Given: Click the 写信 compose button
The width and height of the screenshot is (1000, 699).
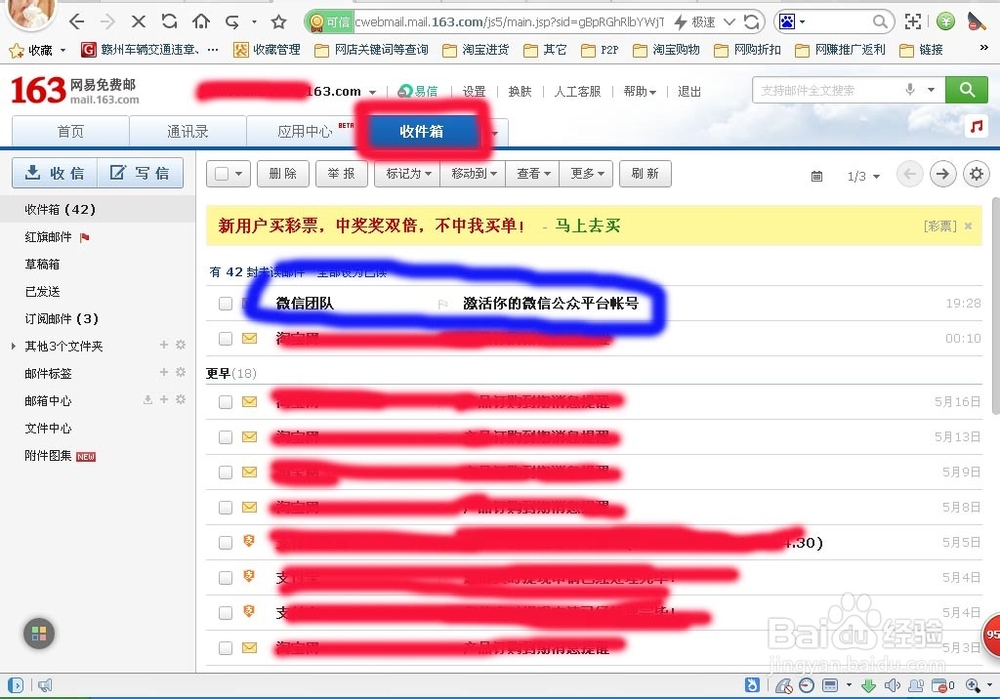Looking at the screenshot, I should click(x=140, y=173).
